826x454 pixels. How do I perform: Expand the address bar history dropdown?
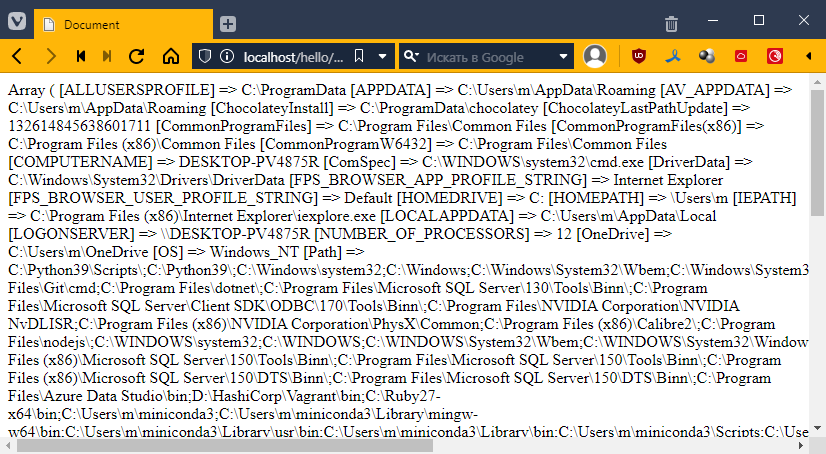pos(380,56)
